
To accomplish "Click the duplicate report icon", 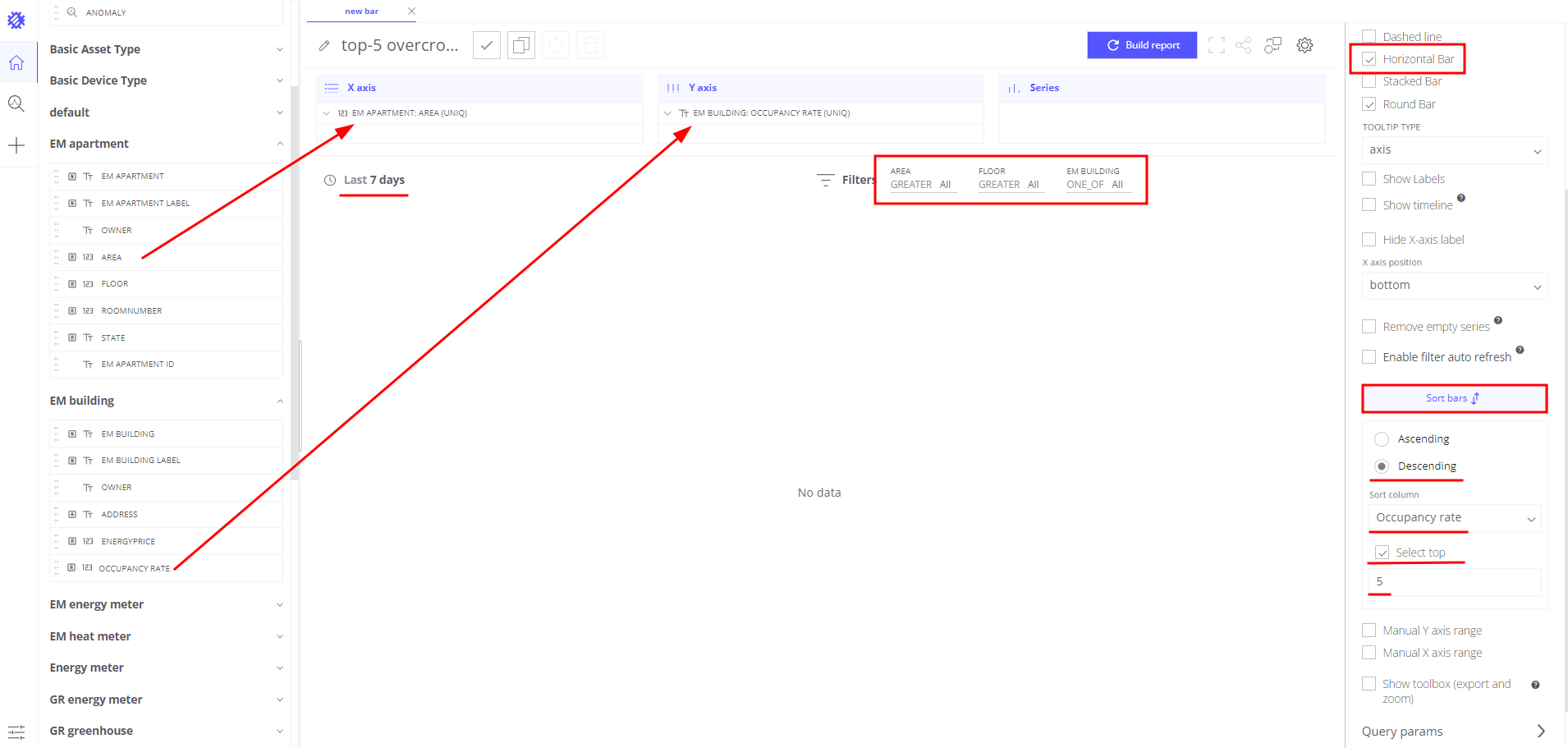I will 520,45.
